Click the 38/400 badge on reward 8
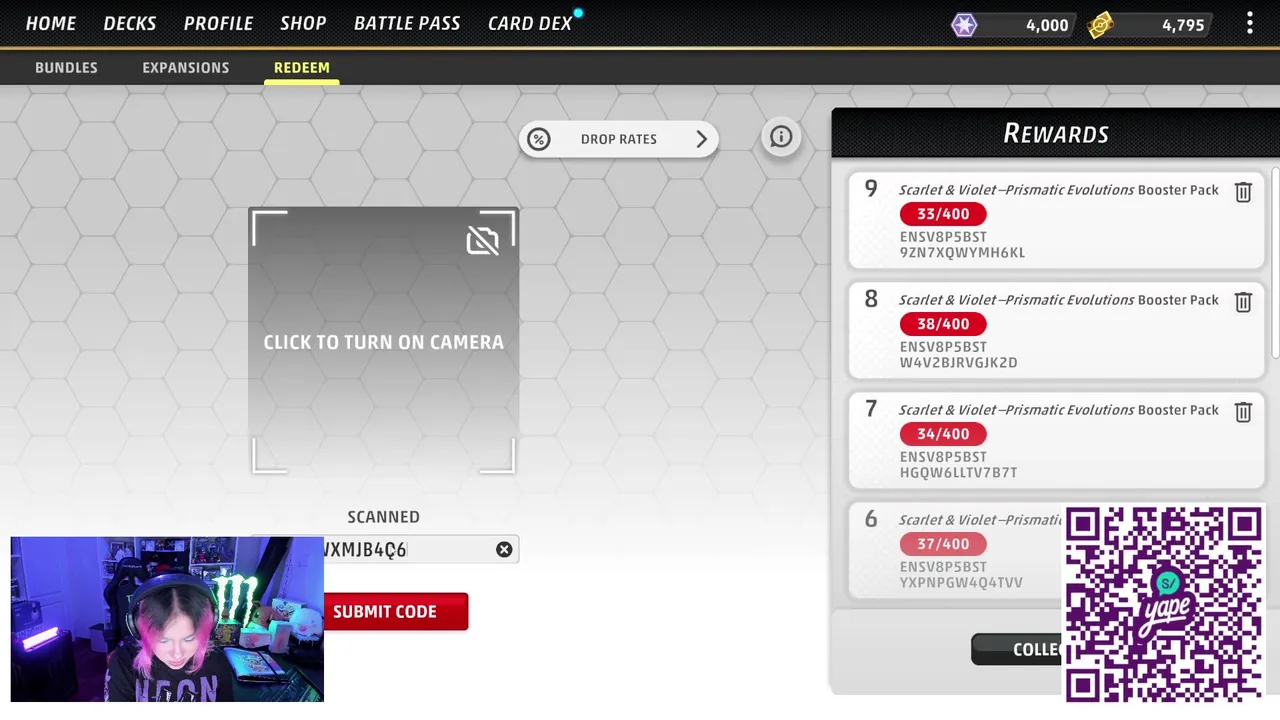This screenshot has height=720, width=1280. (x=943, y=324)
